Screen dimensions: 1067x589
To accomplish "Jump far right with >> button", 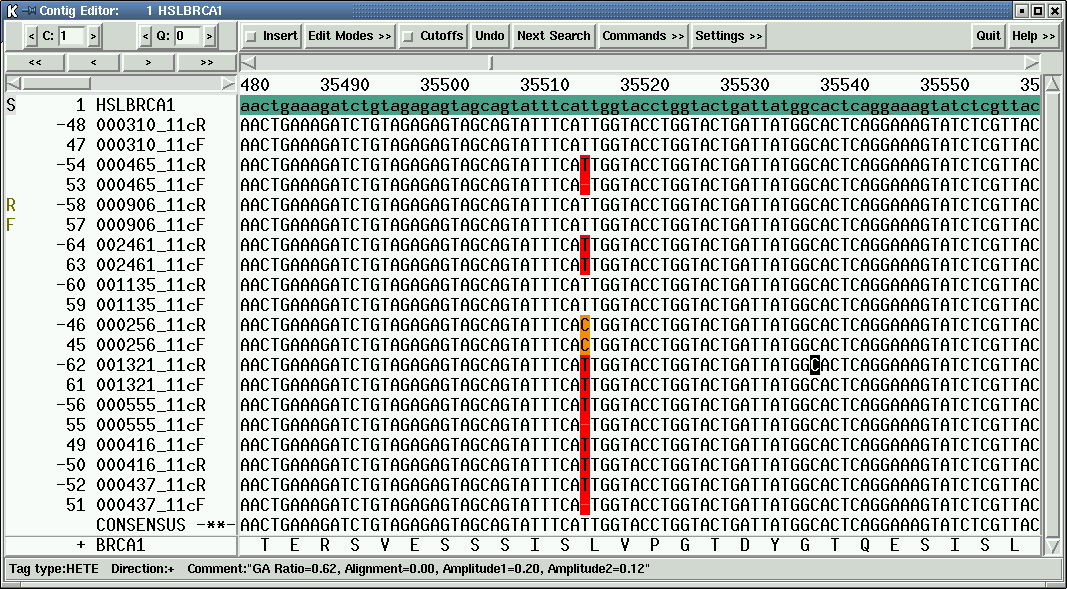I will tap(207, 63).
